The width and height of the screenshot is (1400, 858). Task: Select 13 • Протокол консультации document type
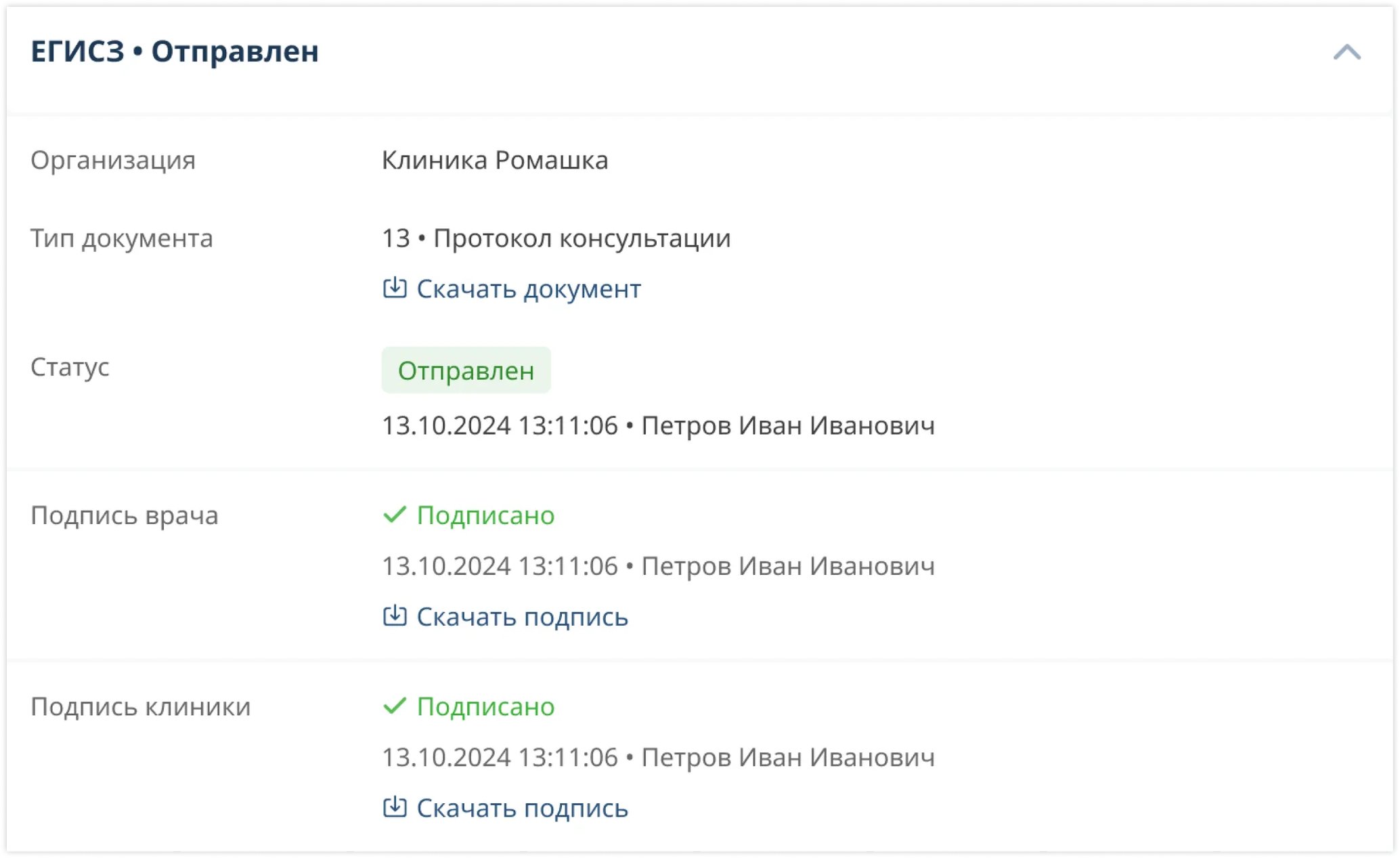click(556, 238)
